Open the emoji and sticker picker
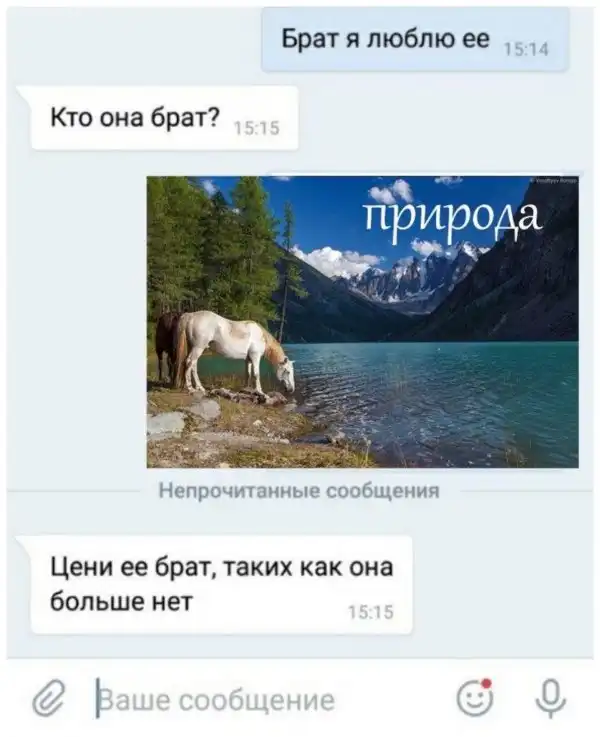Screen dimensions: 600x737 pyautogui.click(x=475, y=698)
